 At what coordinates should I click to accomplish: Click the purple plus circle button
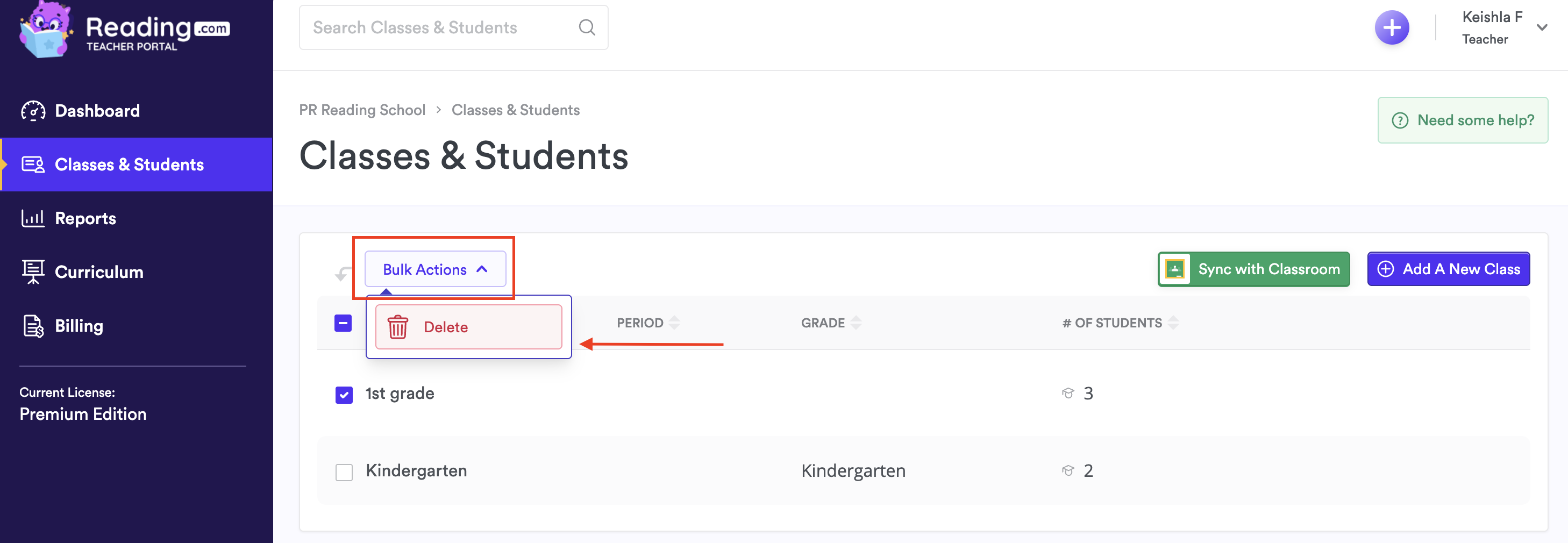click(x=1392, y=28)
